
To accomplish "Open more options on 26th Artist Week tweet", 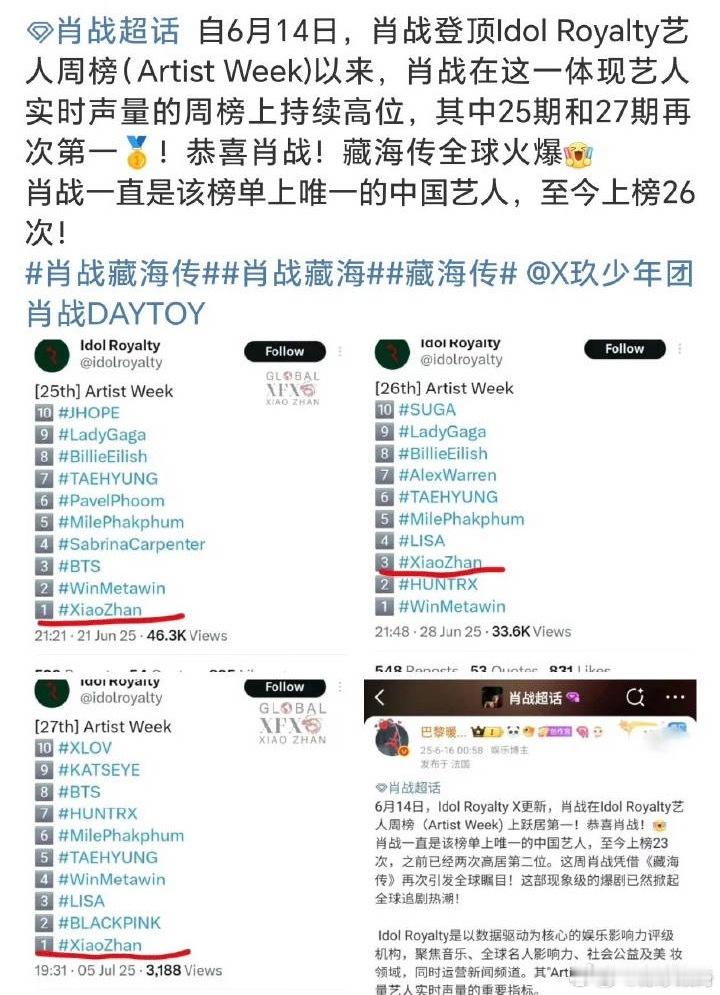I will 679,348.
